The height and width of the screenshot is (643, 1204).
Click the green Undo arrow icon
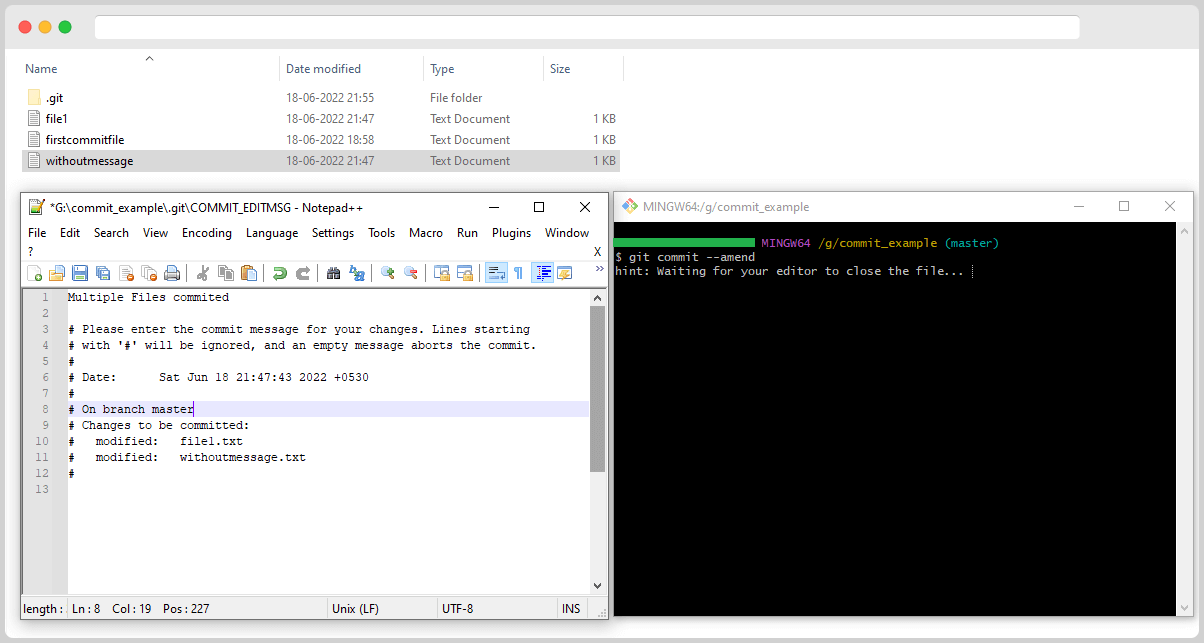[280, 273]
